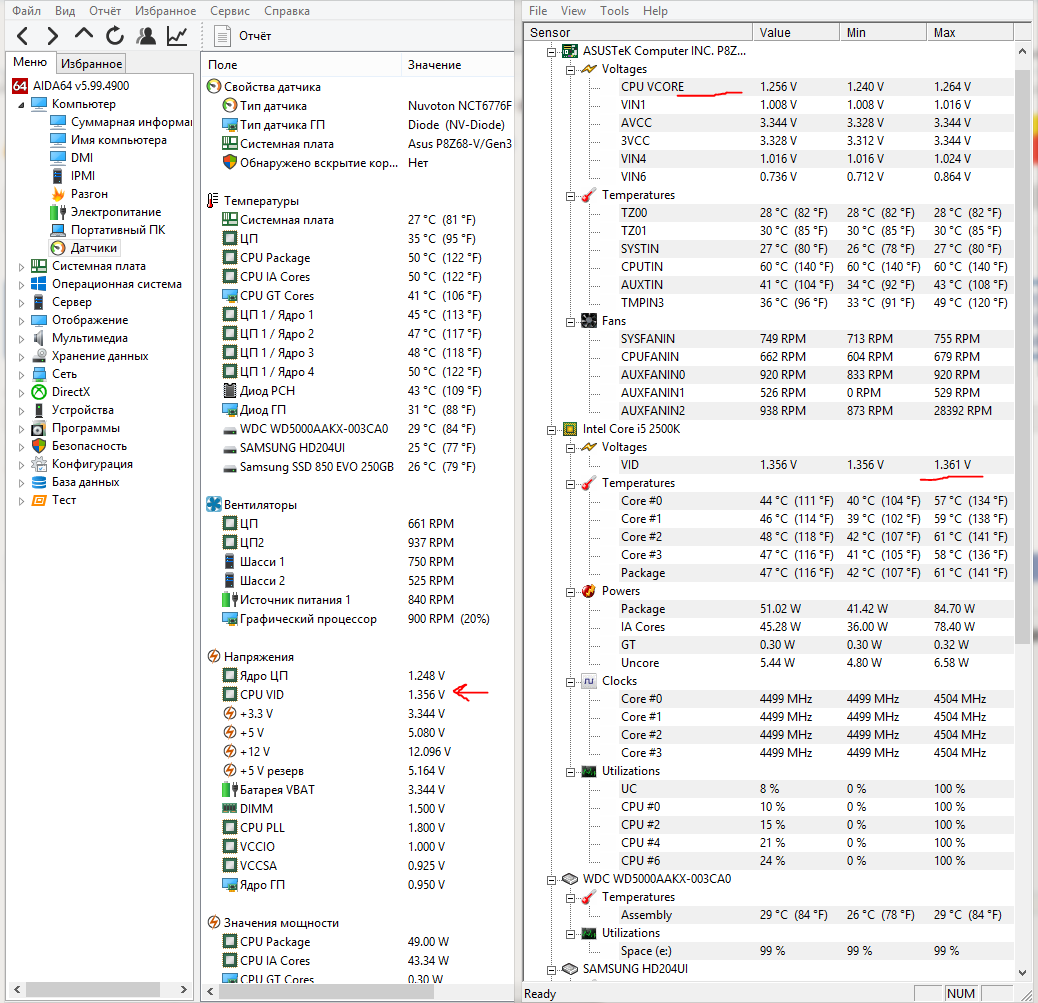The image size is (1038, 1003).
Task: Click the HWMonitor scrollbar up arrow
Action: (x=1023, y=51)
